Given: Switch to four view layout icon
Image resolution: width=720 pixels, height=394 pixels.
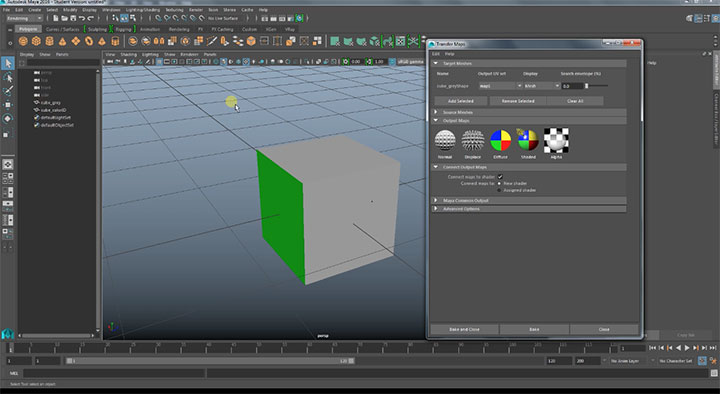Looking at the screenshot, I should [8, 178].
